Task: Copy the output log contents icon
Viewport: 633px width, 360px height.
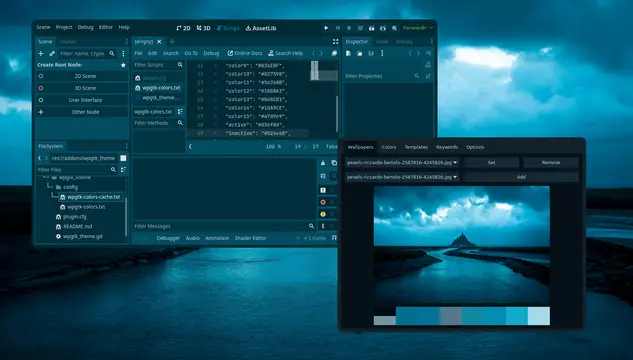Action: coord(334,163)
